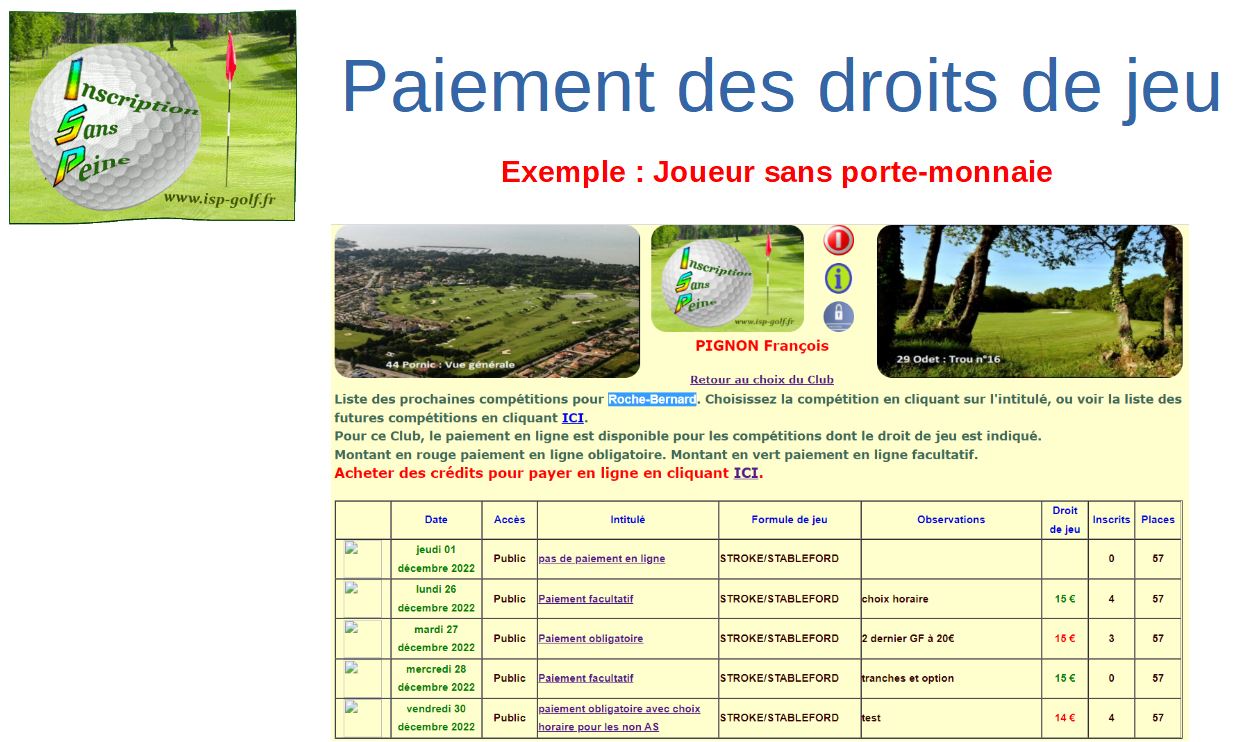Open the green information icon

point(838,278)
